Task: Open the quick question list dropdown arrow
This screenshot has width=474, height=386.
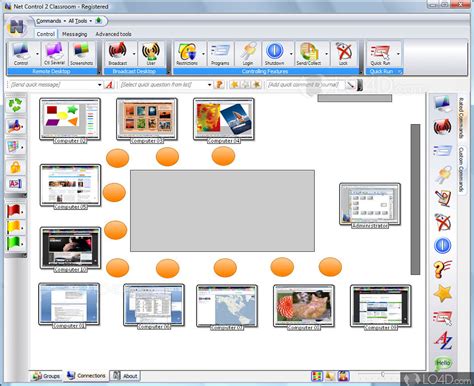Action: coord(209,85)
